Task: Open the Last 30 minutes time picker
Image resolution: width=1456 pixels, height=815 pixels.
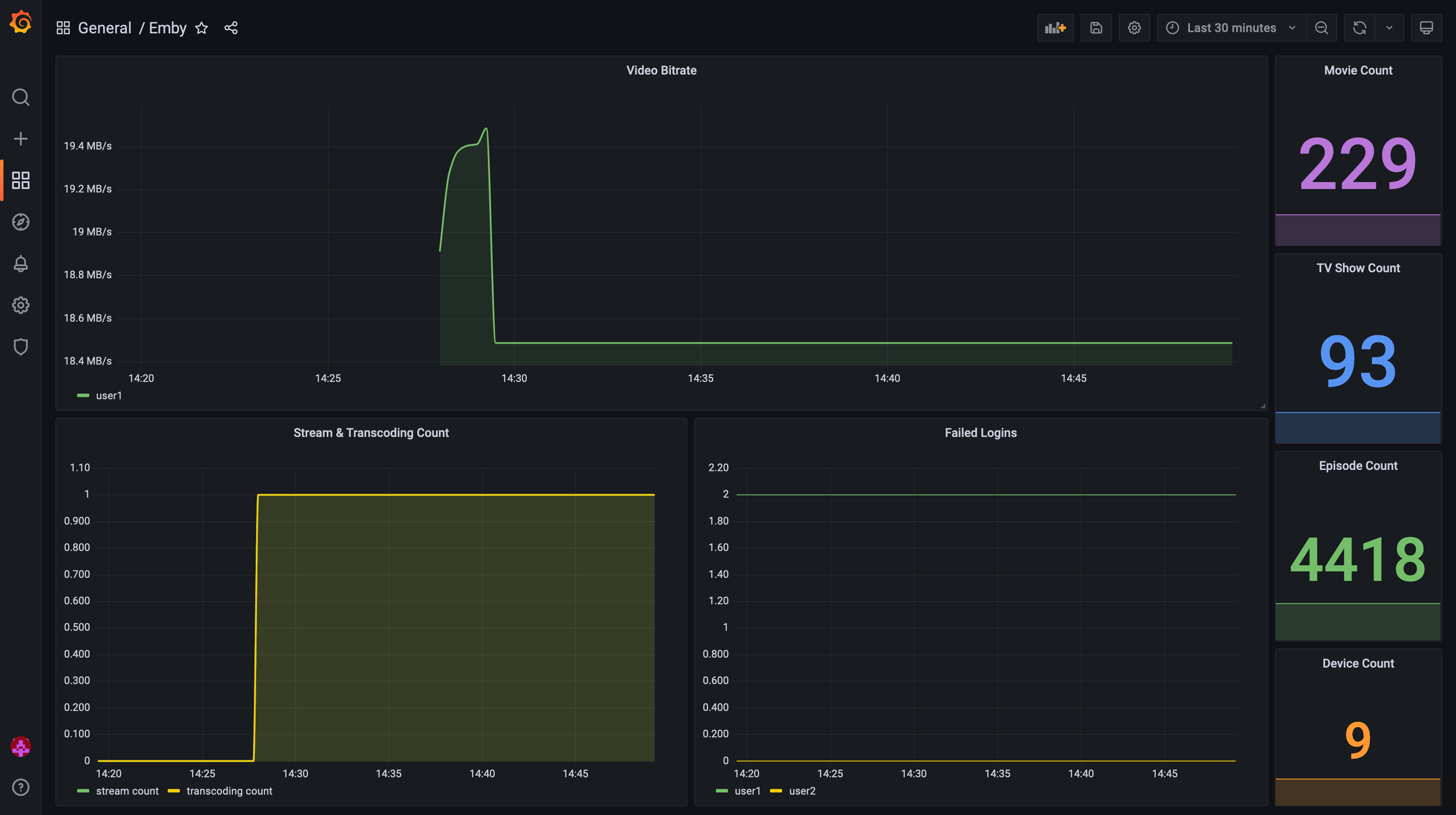Action: (x=1231, y=27)
